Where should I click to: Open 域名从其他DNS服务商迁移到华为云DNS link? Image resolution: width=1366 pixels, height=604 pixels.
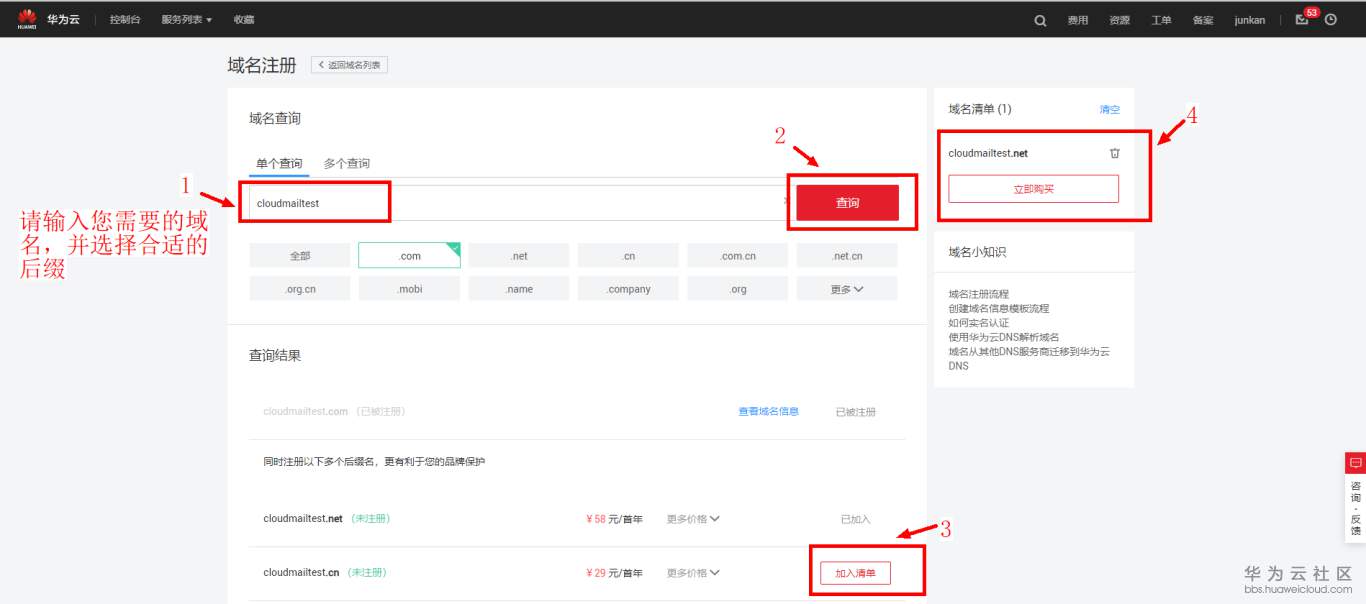1029,358
